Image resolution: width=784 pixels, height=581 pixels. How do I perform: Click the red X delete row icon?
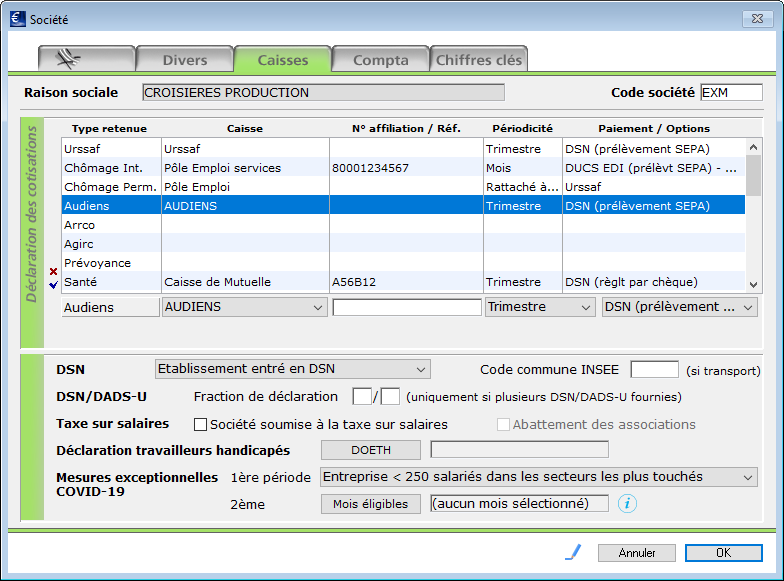(x=54, y=272)
